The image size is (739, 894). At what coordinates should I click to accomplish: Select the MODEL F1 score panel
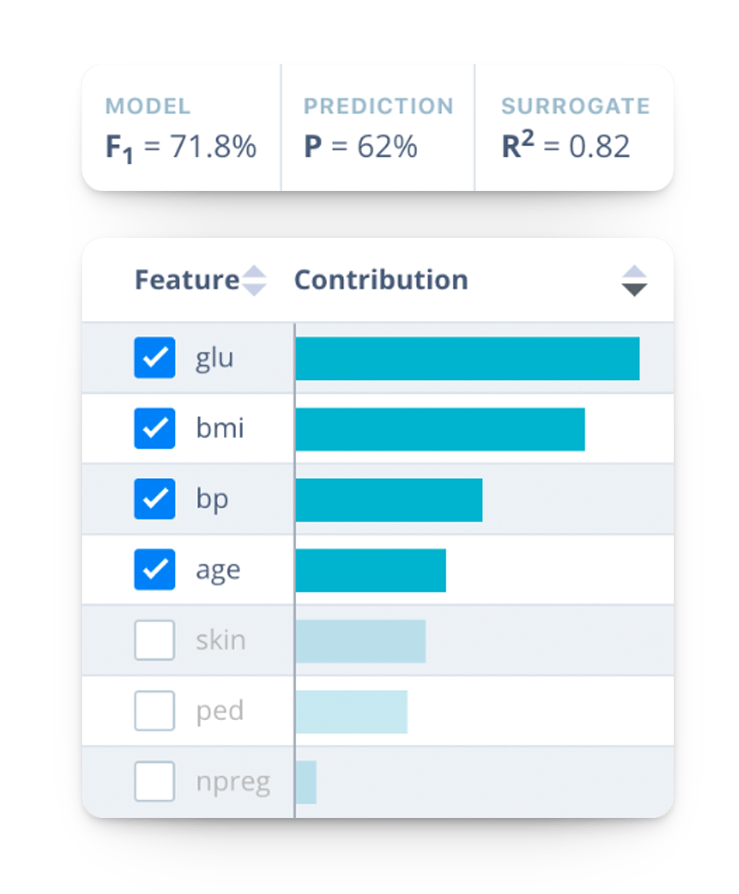point(181,128)
